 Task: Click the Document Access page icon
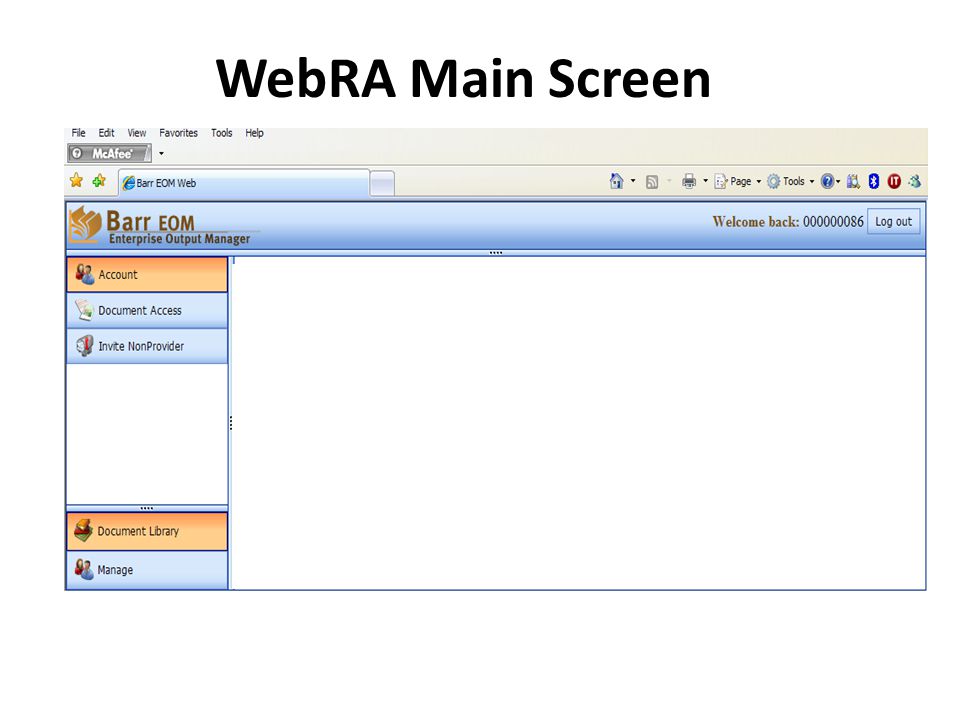(x=84, y=310)
